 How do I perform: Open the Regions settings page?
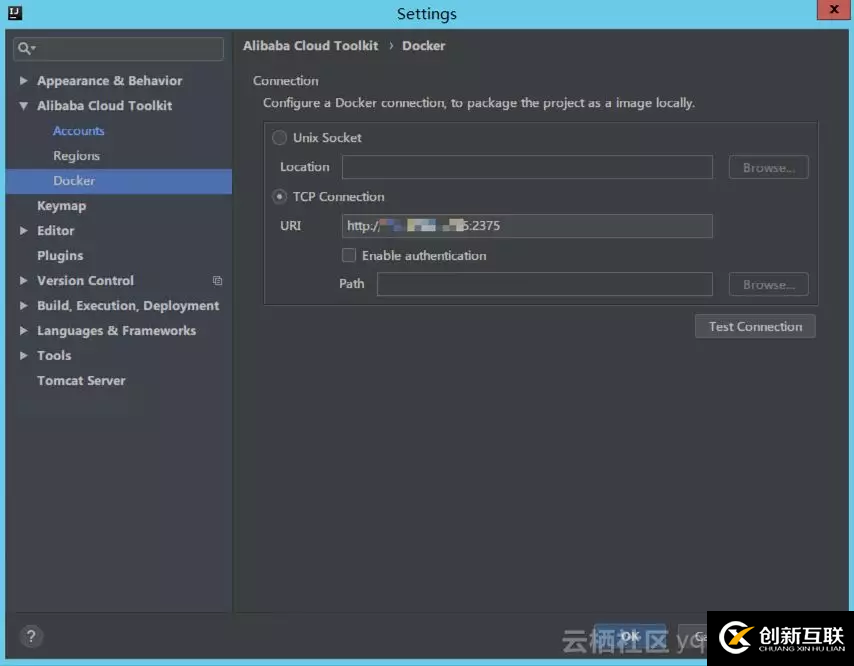pyautogui.click(x=76, y=156)
